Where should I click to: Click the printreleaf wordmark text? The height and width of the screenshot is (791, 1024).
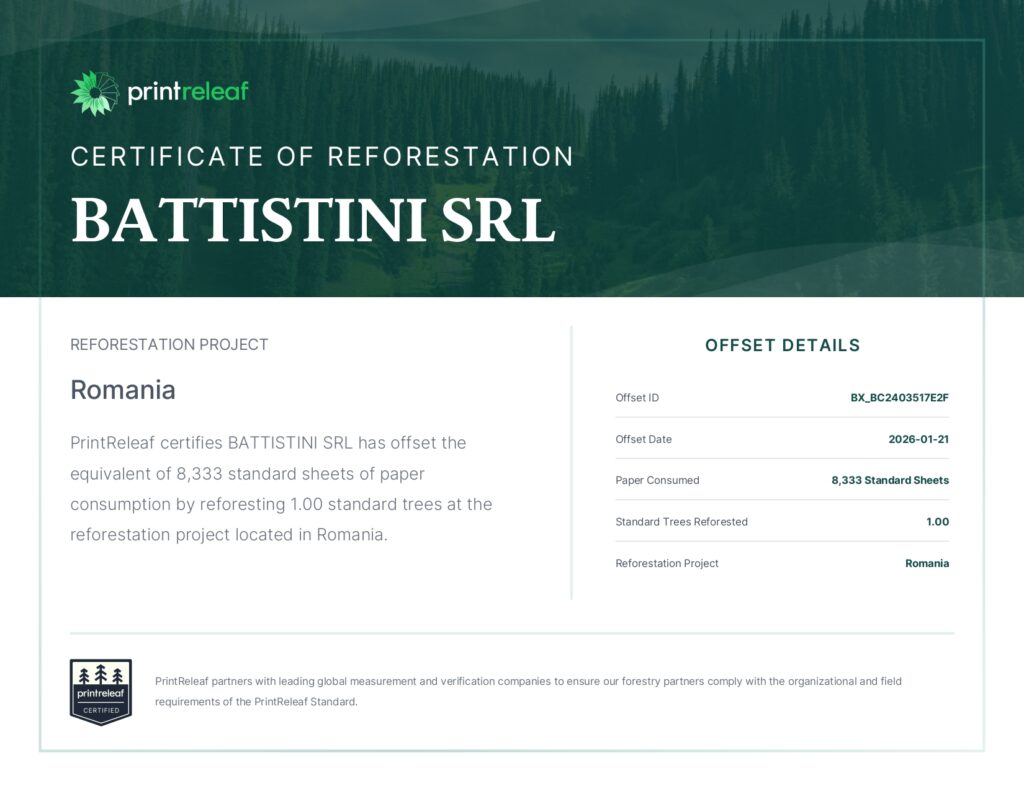point(188,92)
